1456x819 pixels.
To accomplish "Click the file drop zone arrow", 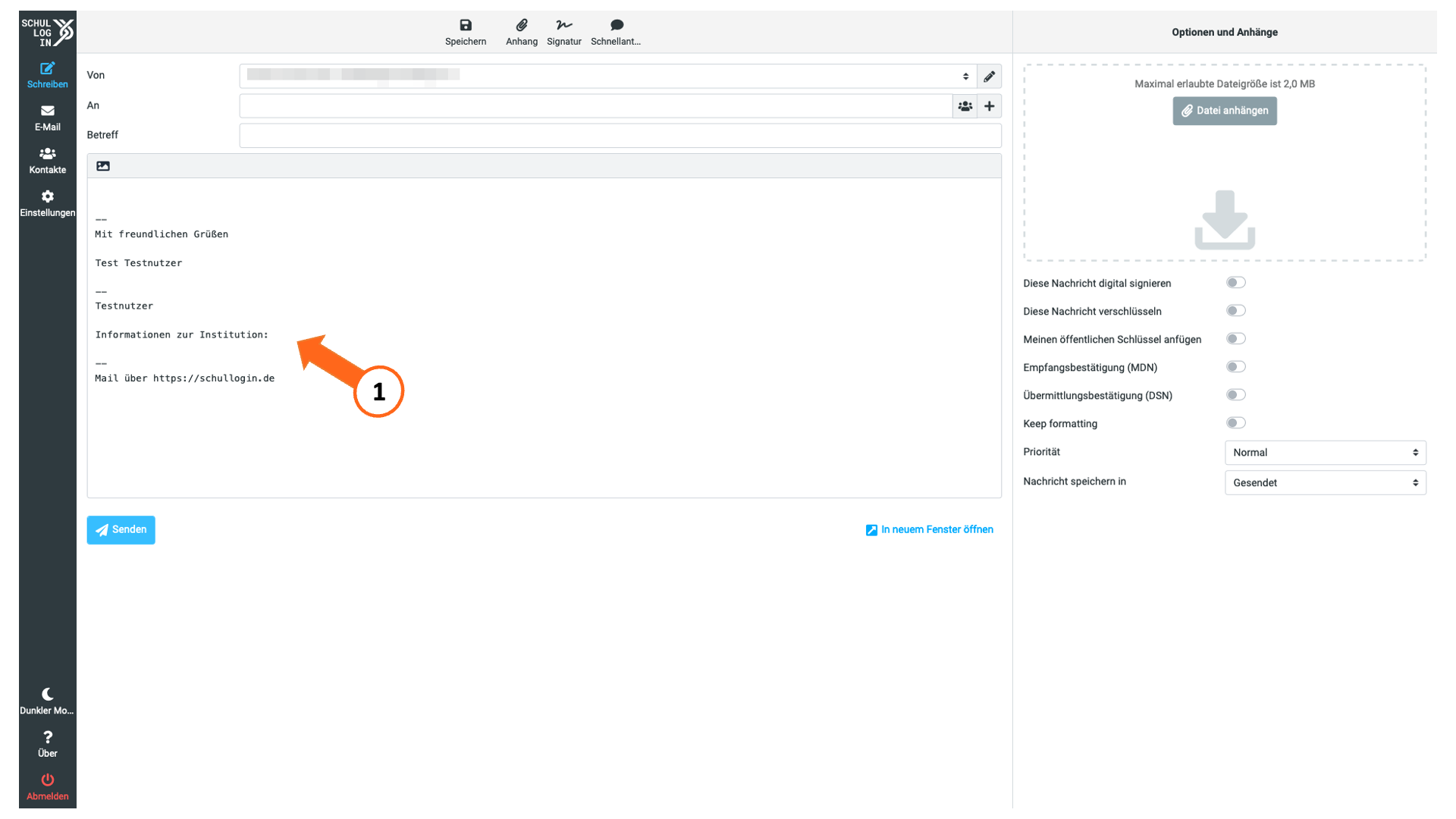I will click(1225, 220).
